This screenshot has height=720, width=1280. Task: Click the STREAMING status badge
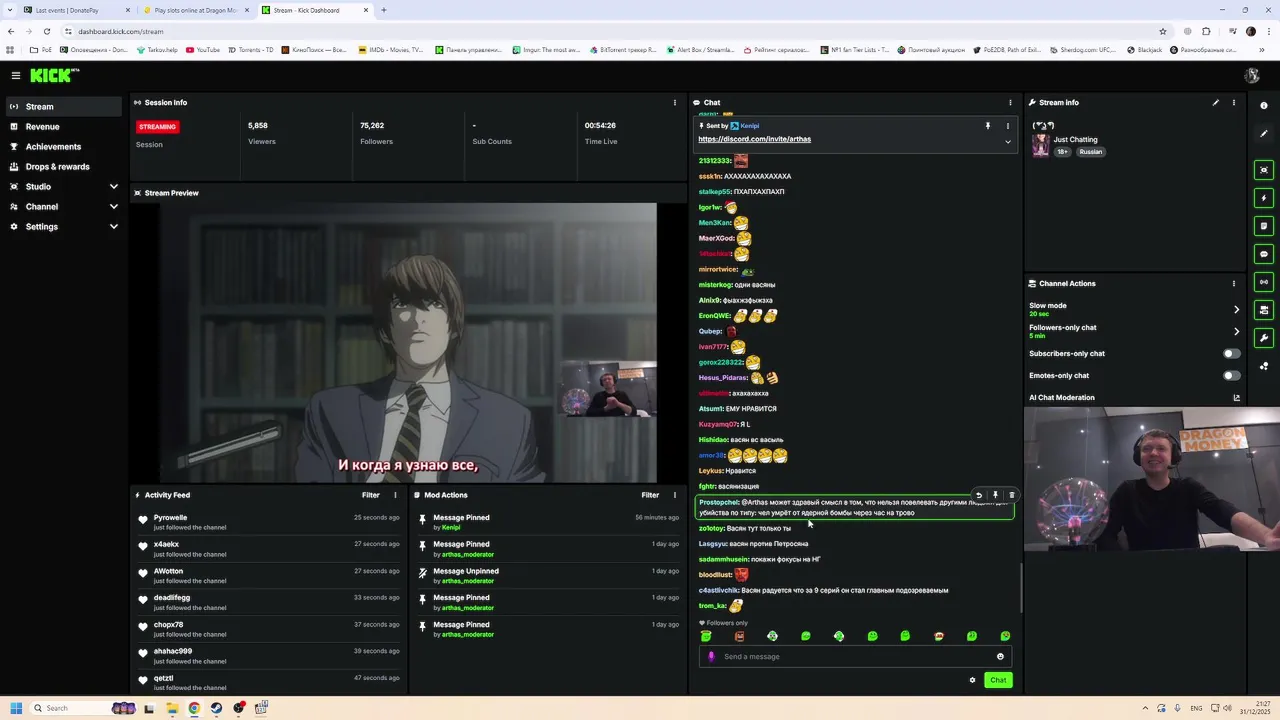(157, 127)
